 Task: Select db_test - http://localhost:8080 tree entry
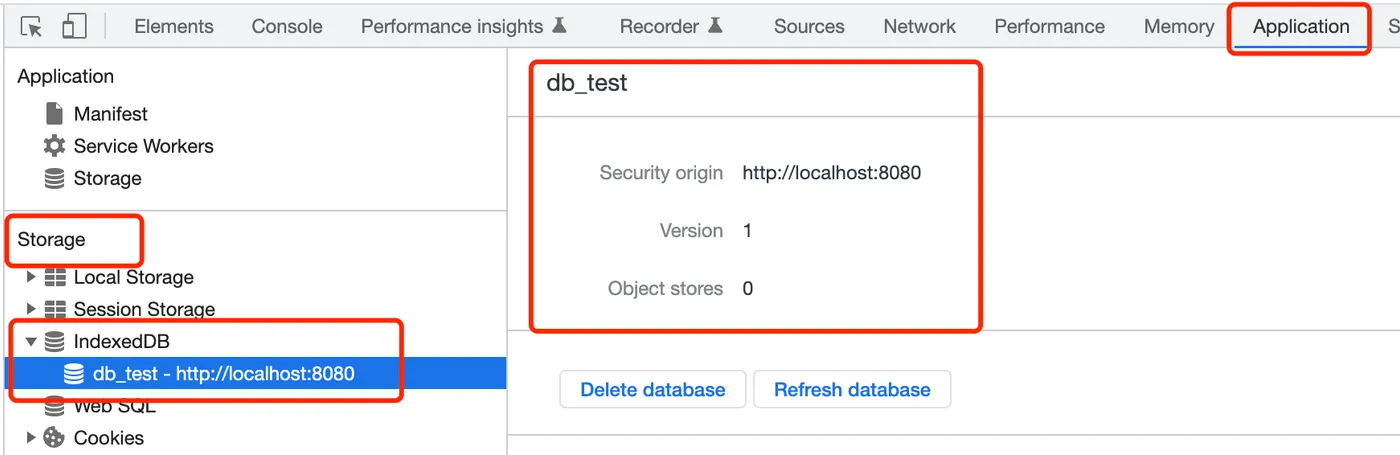(223, 374)
